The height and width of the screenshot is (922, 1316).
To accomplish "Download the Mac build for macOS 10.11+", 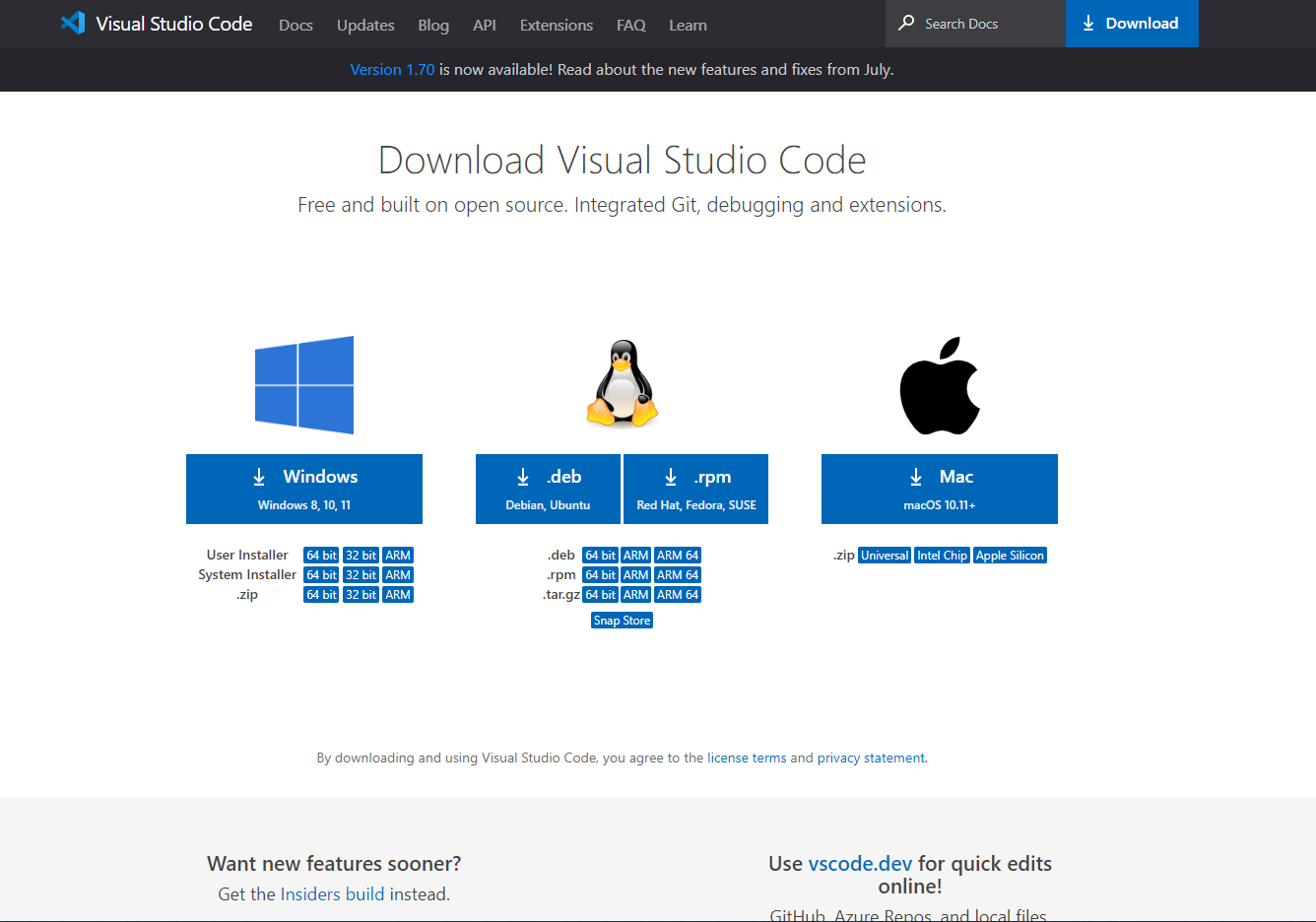I will pyautogui.click(x=939, y=489).
